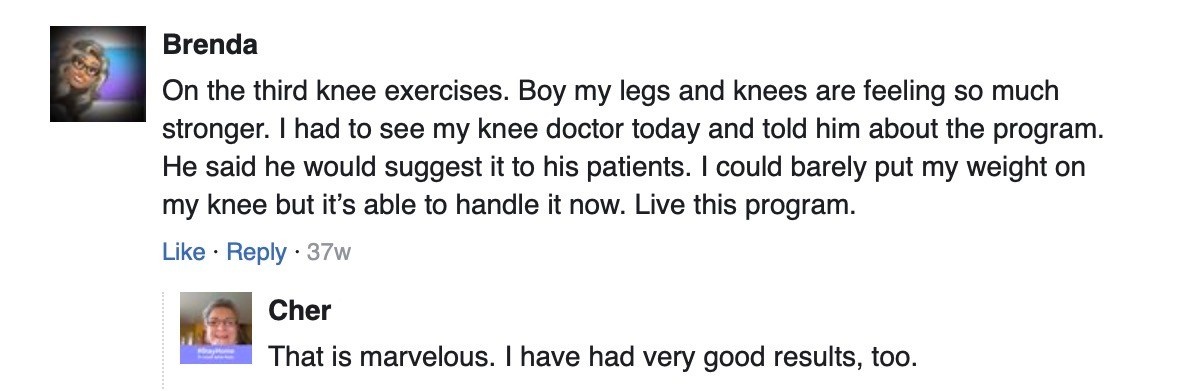The height and width of the screenshot is (391, 1198).
Task: Open Cher's profile picture
Action: 215,328
